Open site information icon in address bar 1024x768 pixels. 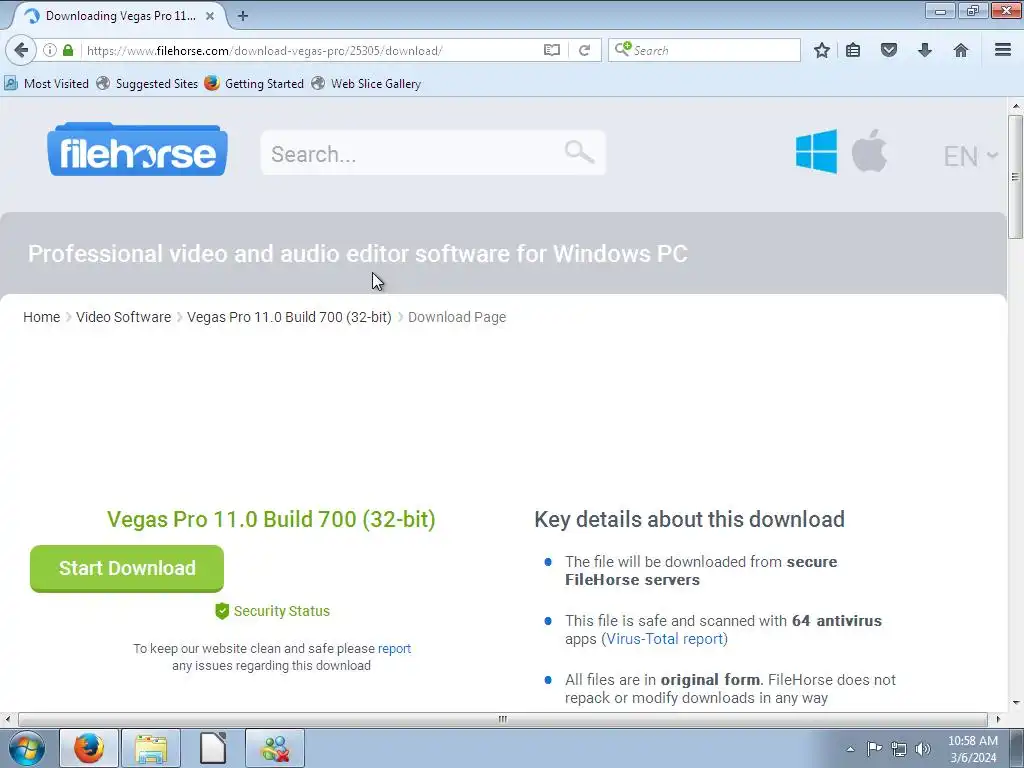click(50, 50)
